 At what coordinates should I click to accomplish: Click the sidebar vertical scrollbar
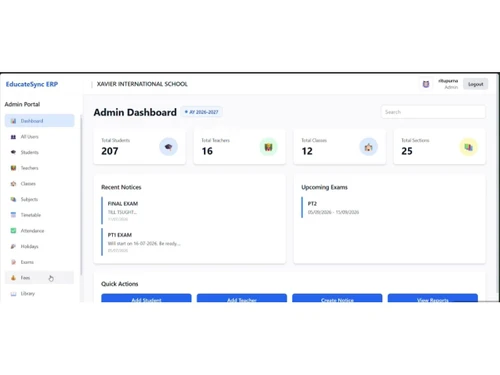pyautogui.click(x=81, y=195)
